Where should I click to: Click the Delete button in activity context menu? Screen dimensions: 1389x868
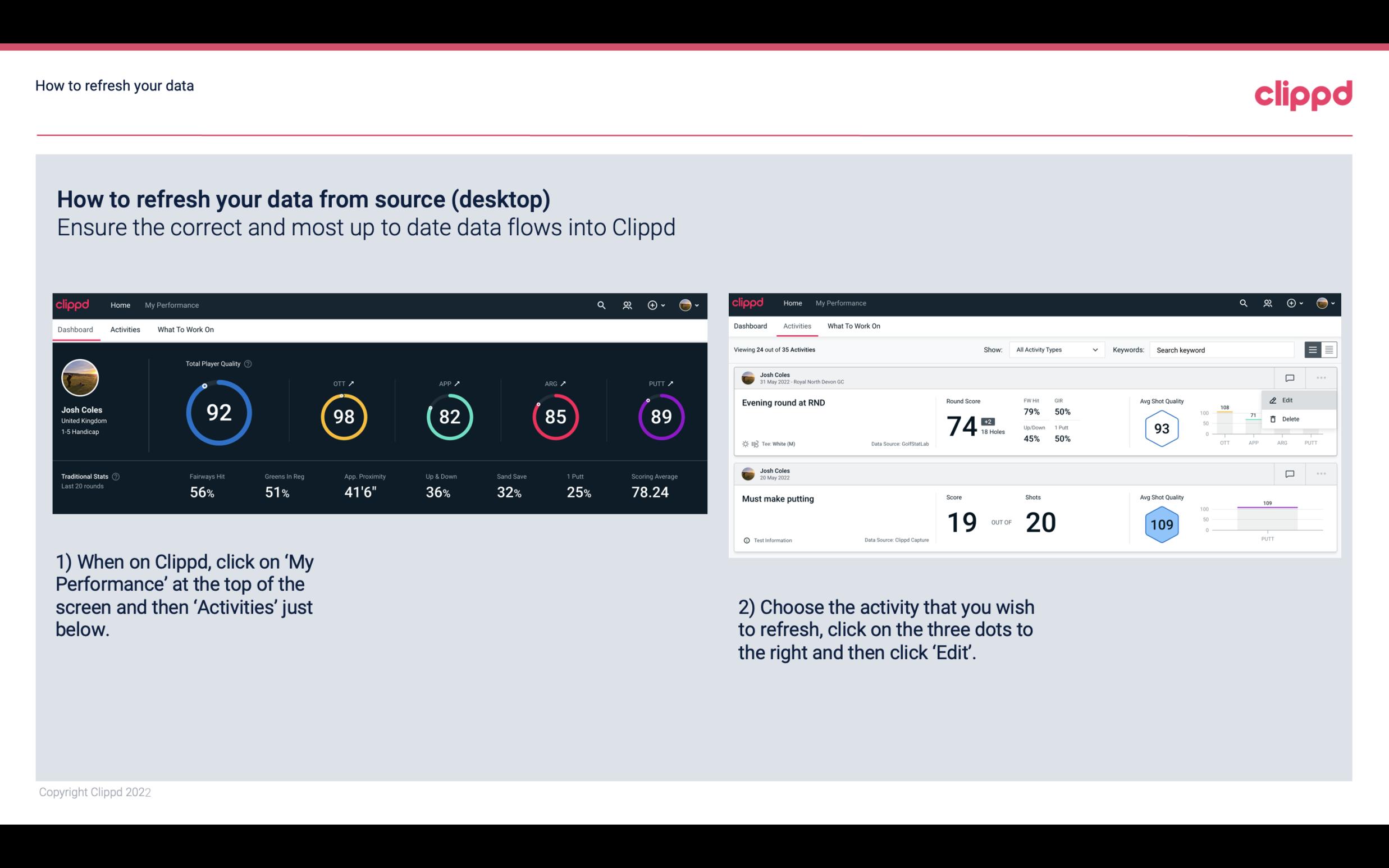coord(1290,419)
